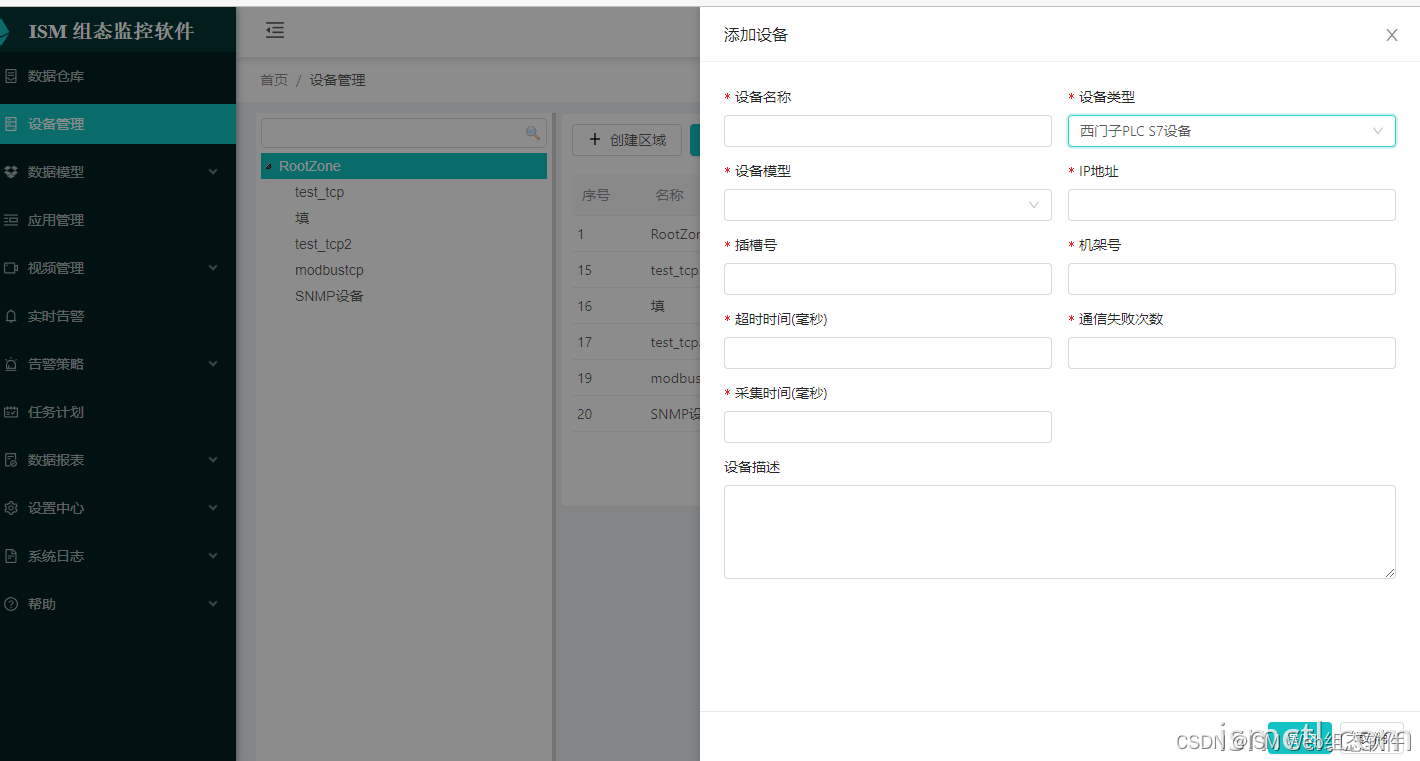
Task: Click the 通信失败次数 input field
Action: pyautogui.click(x=1232, y=353)
